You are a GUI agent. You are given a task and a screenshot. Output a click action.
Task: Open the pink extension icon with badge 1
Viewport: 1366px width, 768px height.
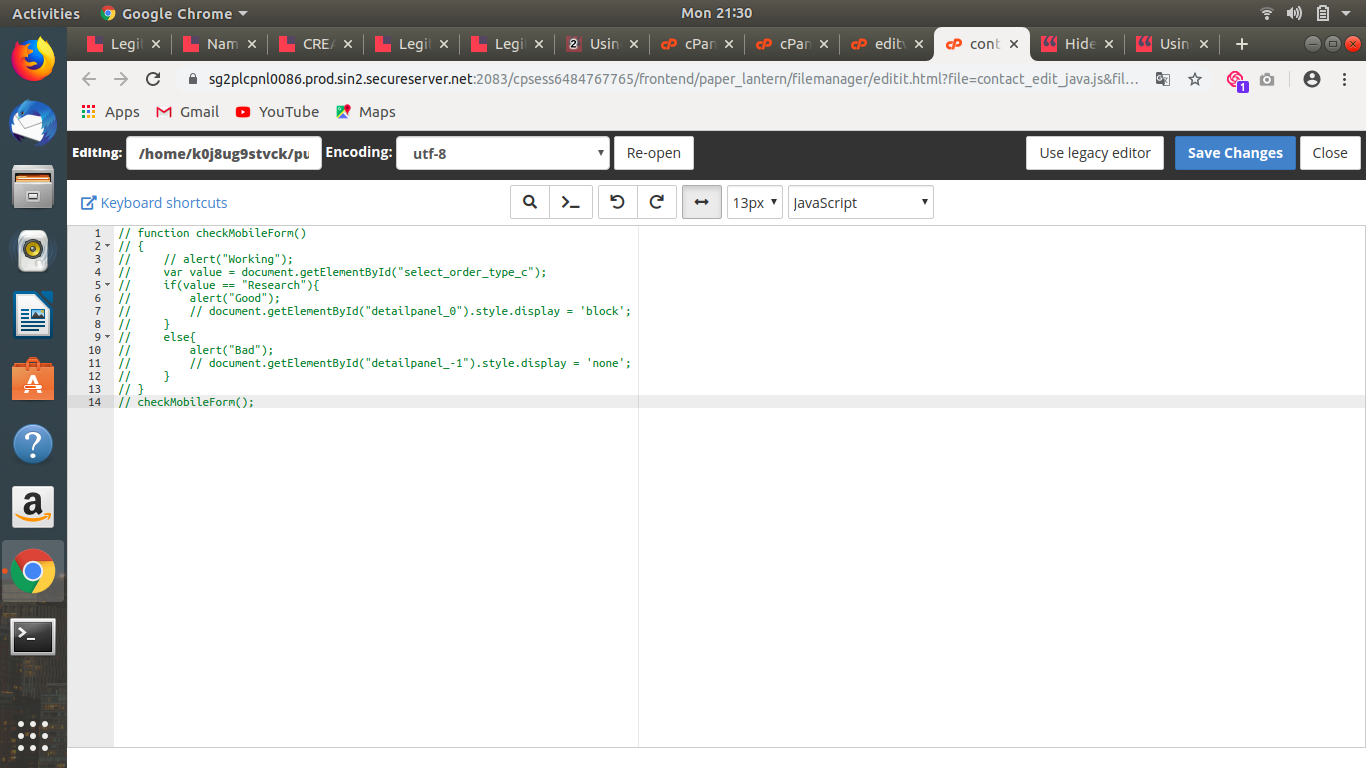coord(1236,80)
